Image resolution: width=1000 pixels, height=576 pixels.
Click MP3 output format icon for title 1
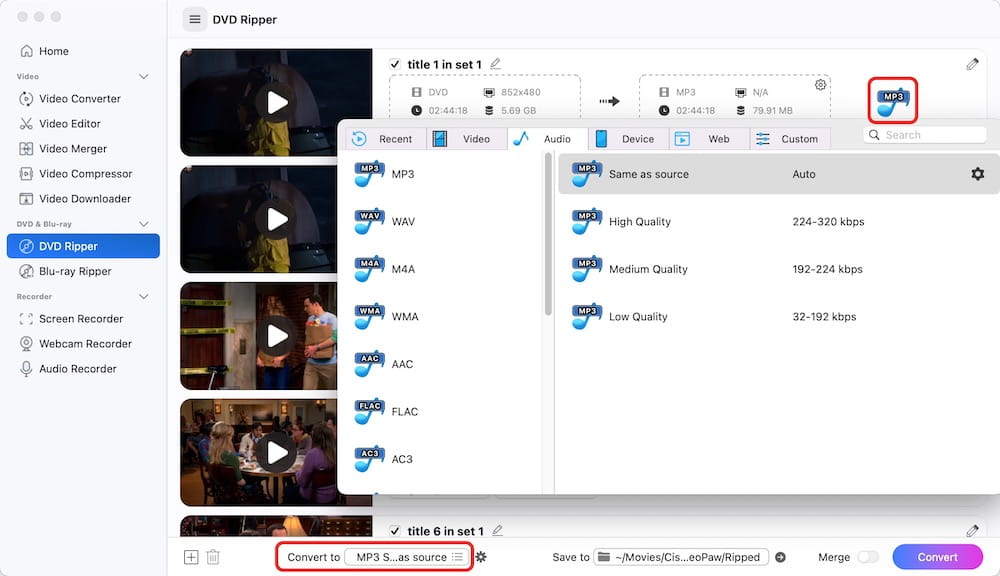[x=892, y=101]
